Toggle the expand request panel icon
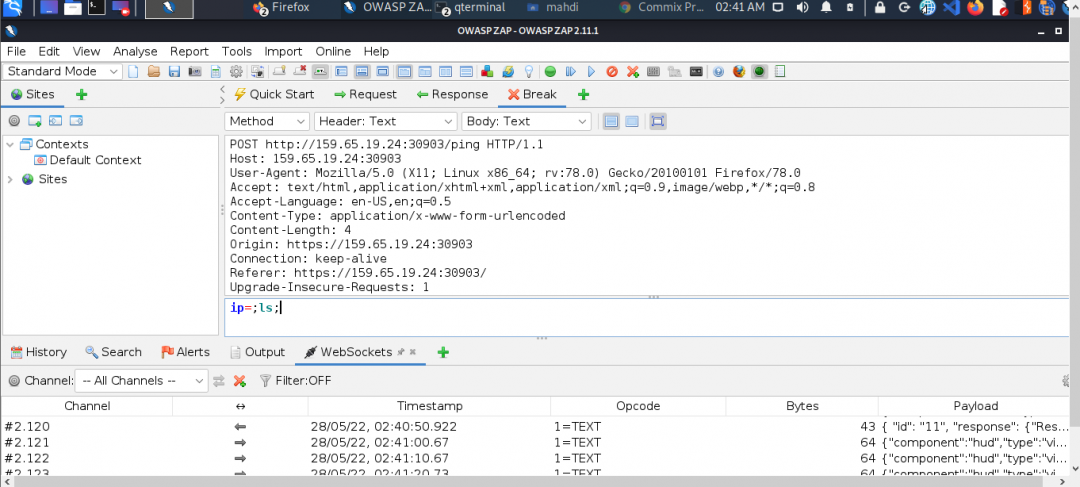The height and width of the screenshot is (487, 1080). [x=658, y=121]
